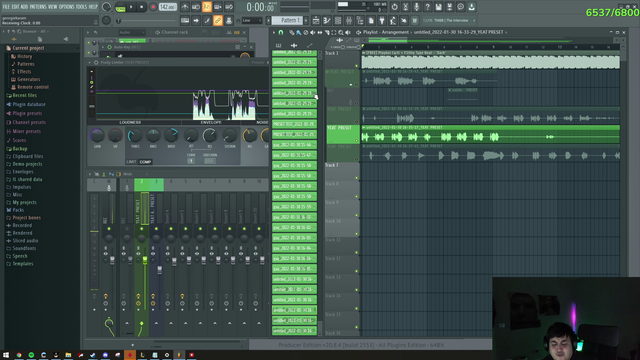Click the red Record button
This screenshot has height=360, width=640.
pyautogui.click(x=153, y=7)
